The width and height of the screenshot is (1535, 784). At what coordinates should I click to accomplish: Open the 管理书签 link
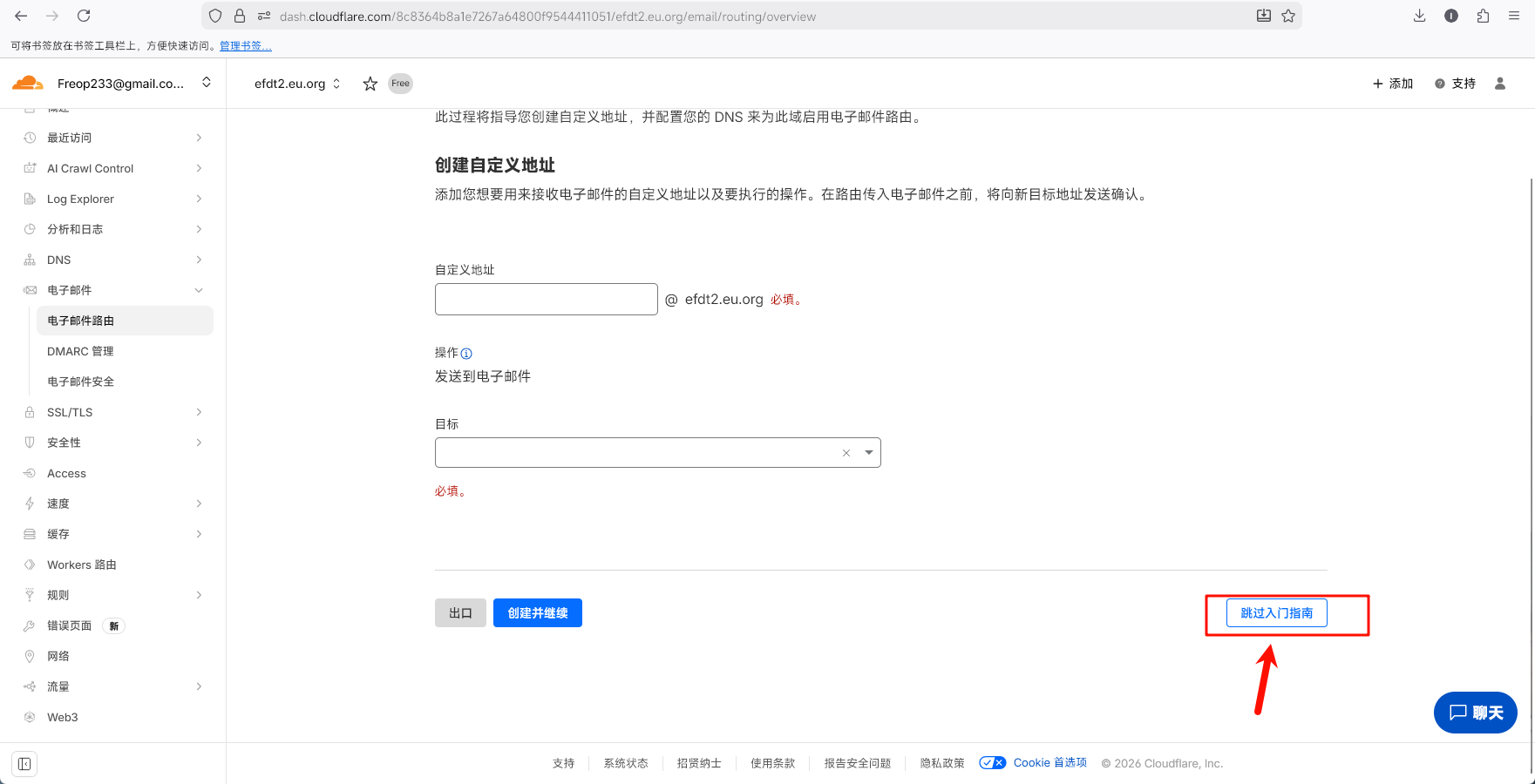tap(245, 46)
